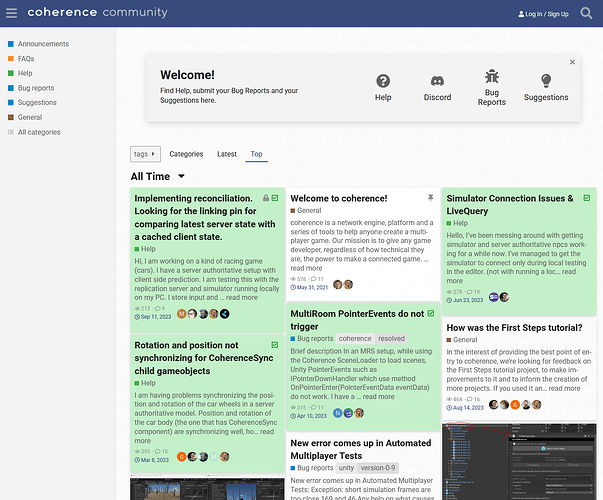This screenshot has height=500, width=603.
Task: Click the Jun 23, 2023 date link
Action: coord(465,300)
